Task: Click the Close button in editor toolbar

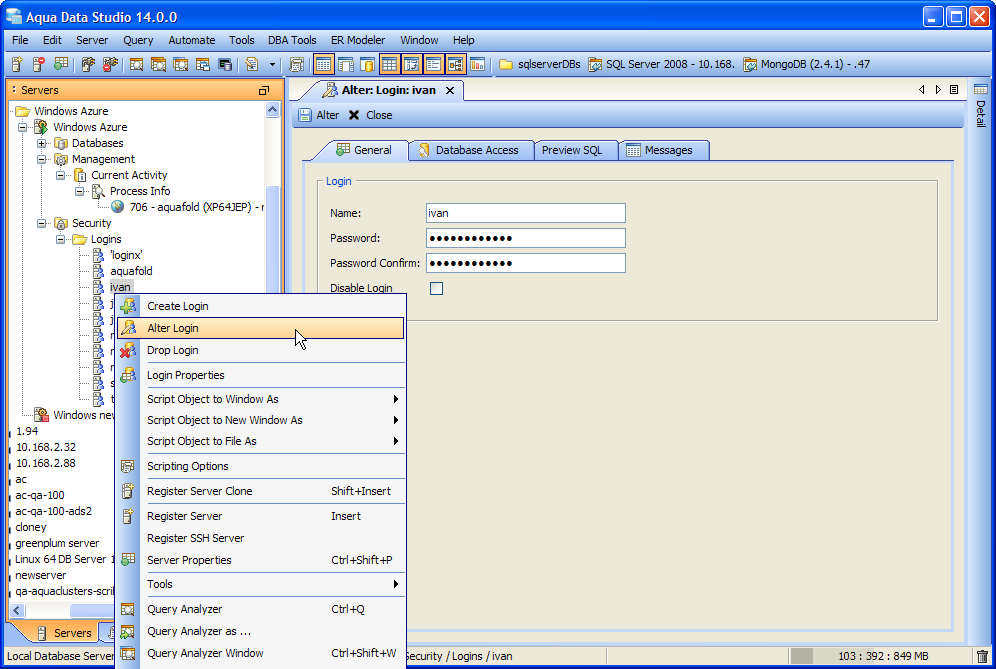Action: click(370, 115)
